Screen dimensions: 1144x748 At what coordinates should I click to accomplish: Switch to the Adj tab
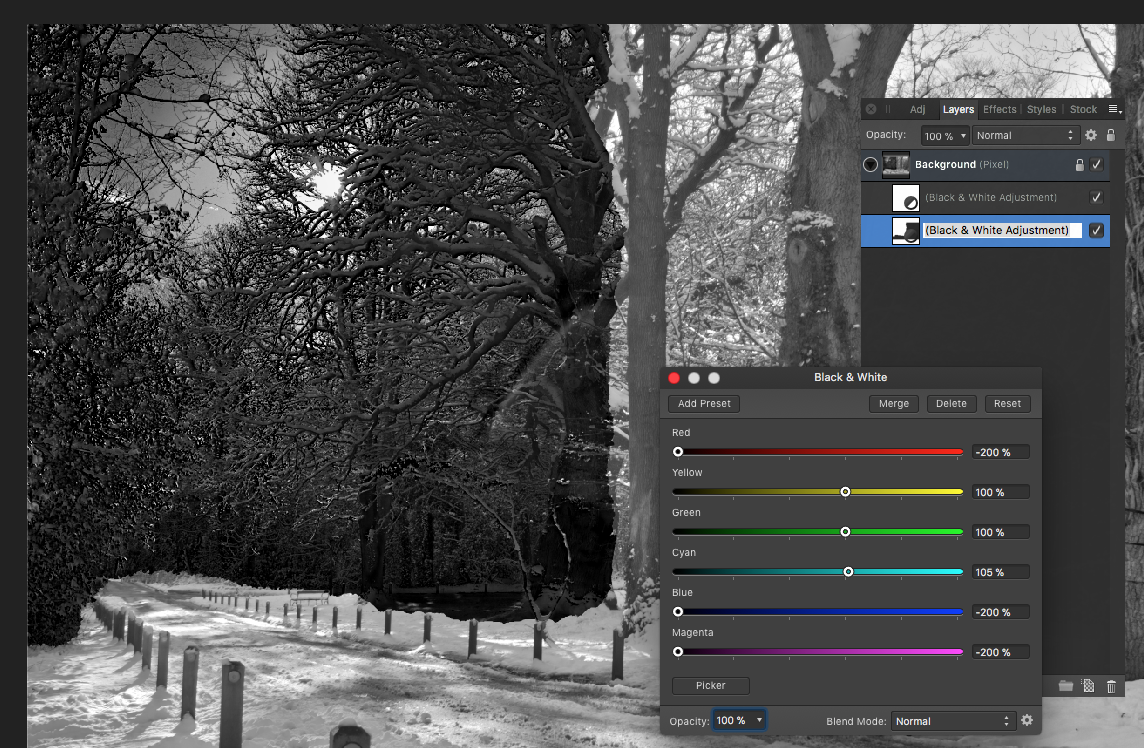click(917, 109)
